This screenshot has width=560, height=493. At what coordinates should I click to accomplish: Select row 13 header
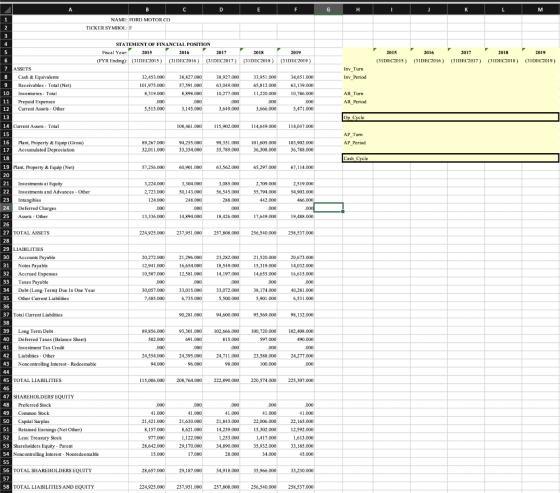[6, 118]
